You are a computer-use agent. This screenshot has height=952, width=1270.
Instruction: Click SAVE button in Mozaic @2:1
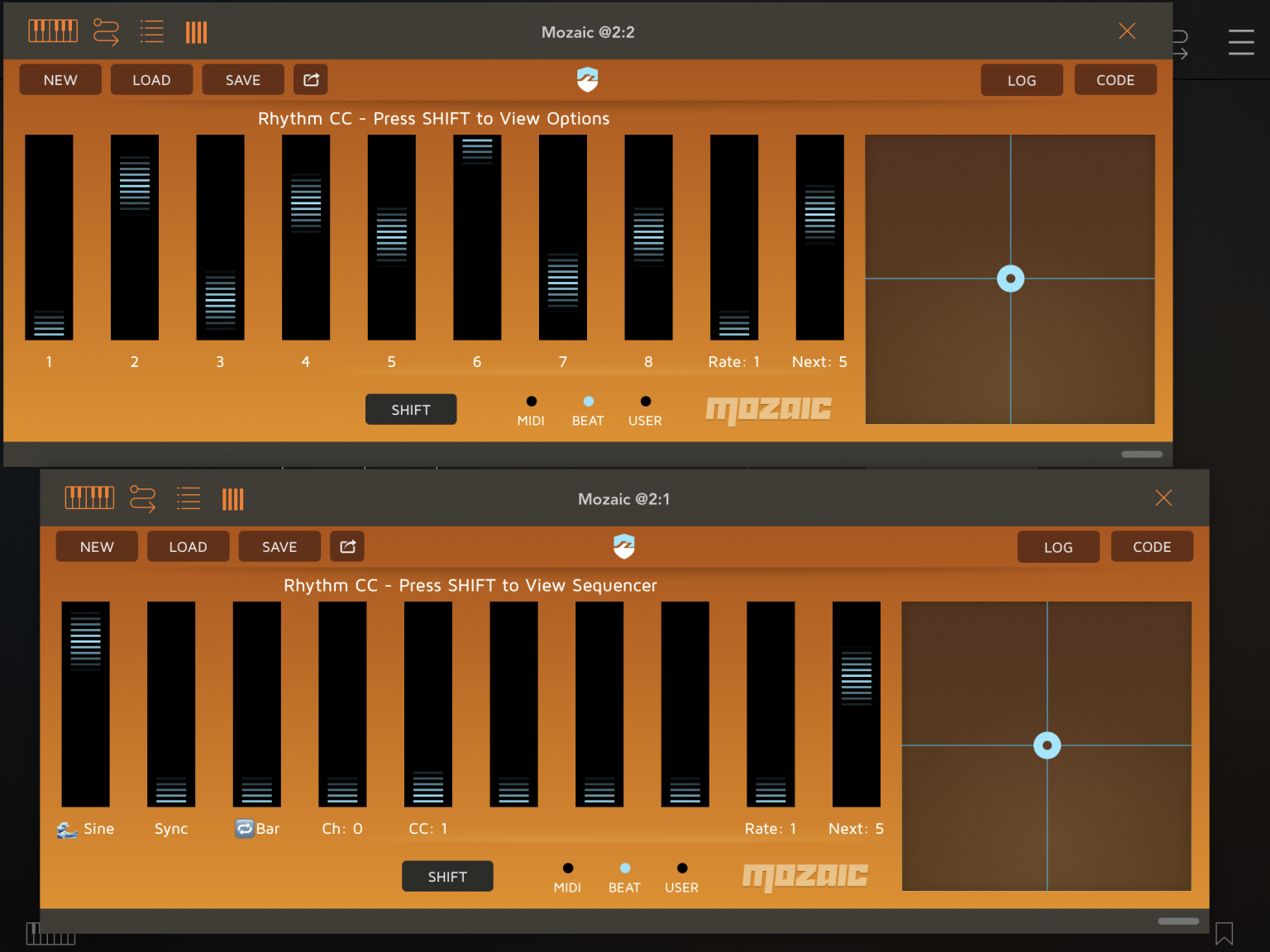tap(279, 546)
